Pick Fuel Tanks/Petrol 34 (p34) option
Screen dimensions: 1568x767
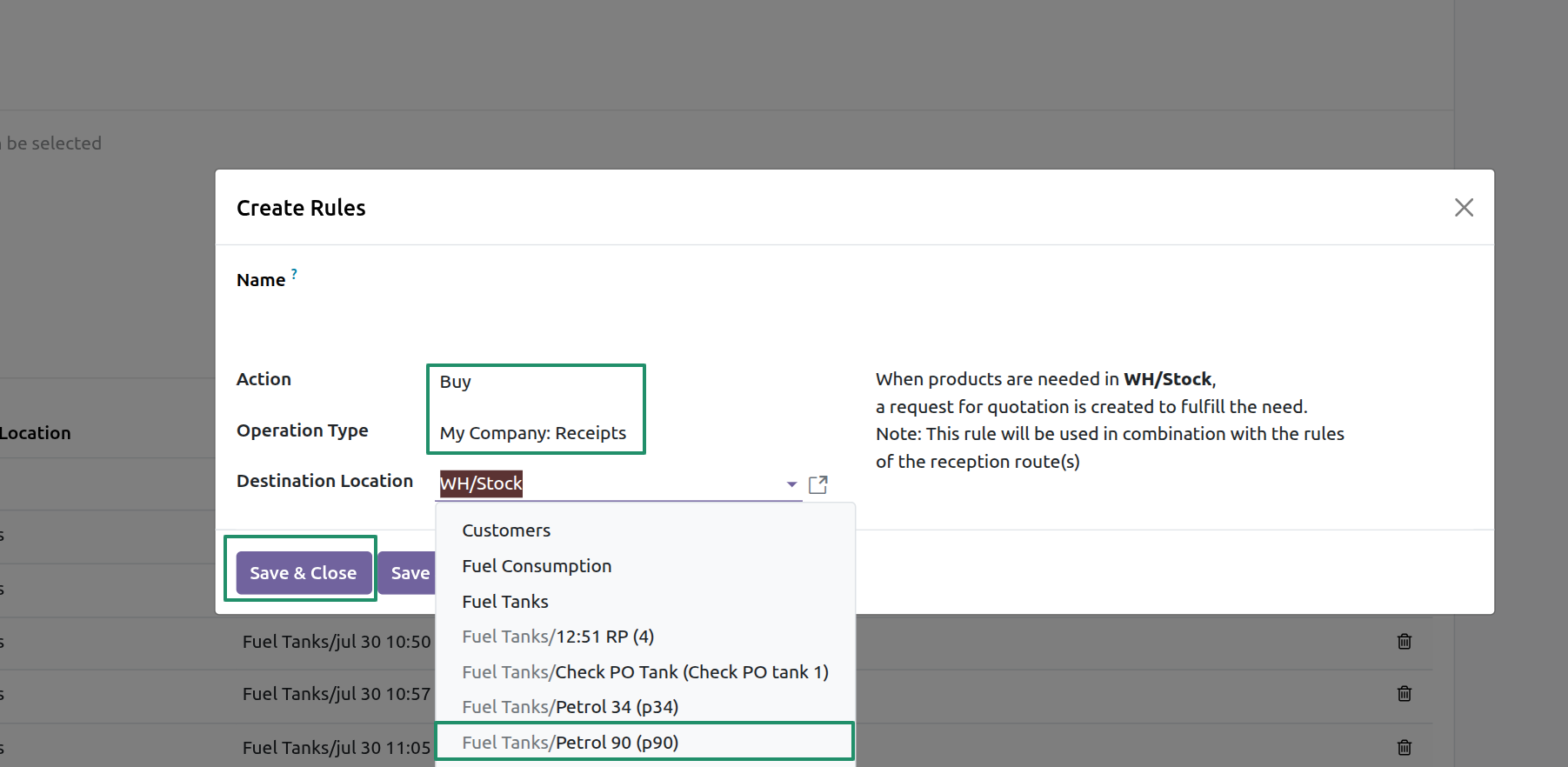pyautogui.click(x=645, y=707)
